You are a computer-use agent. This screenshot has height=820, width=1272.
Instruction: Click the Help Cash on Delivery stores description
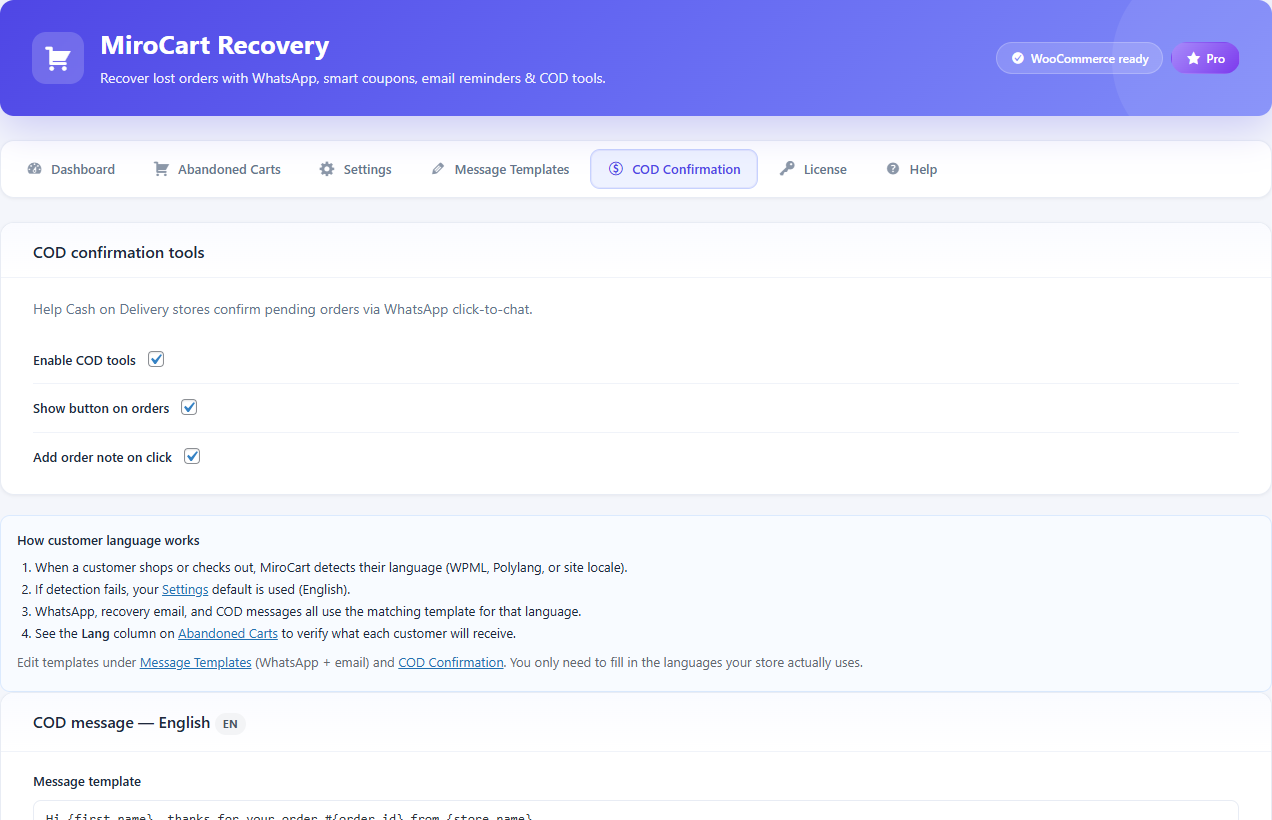(283, 309)
